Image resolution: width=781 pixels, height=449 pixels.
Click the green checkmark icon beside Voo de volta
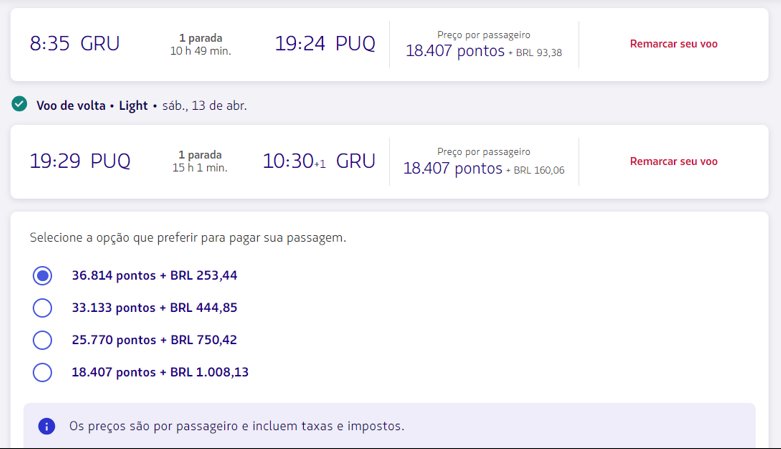pos(19,104)
